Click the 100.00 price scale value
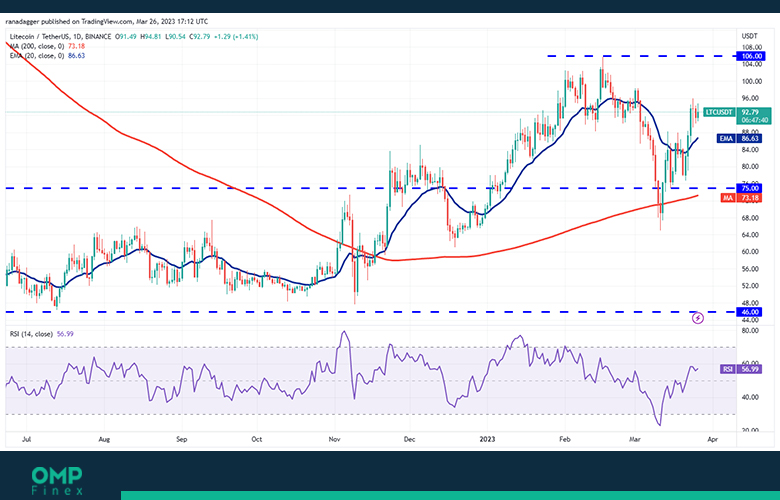This screenshot has height=500, width=780. pos(752,81)
